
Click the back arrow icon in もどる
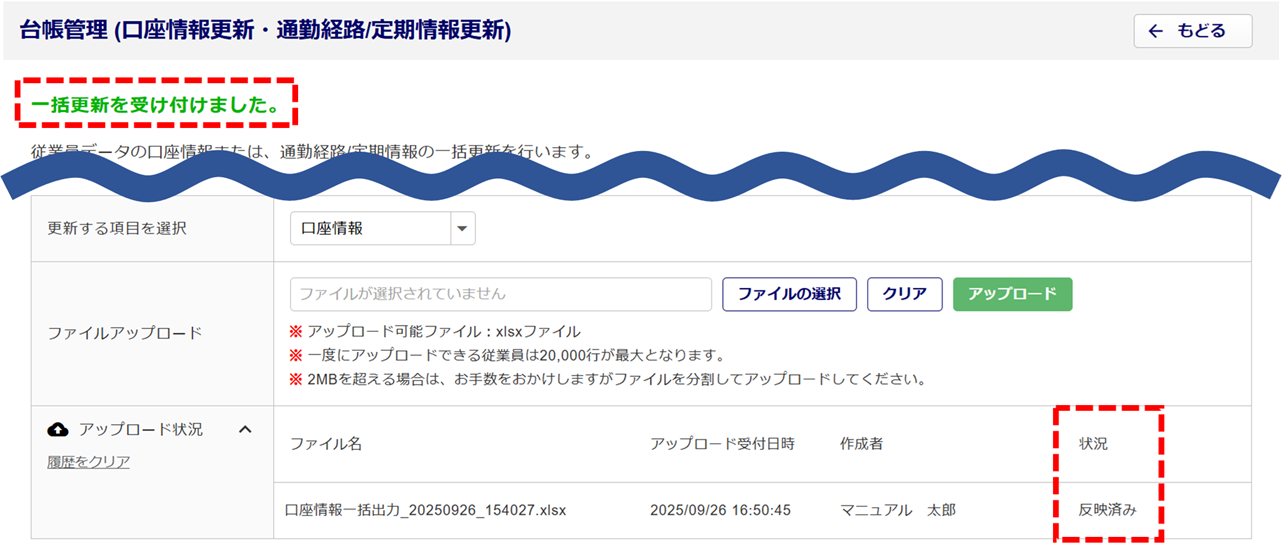click(1156, 31)
